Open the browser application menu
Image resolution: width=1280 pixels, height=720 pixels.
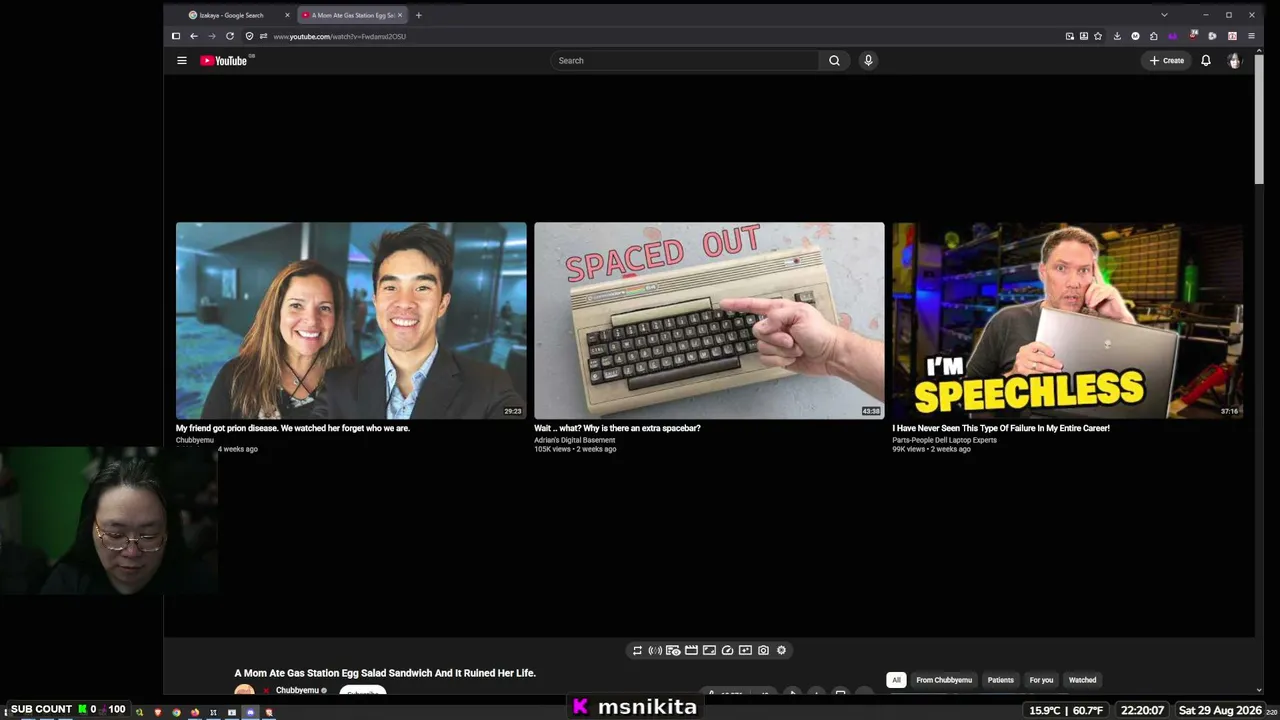(1251, 36)
